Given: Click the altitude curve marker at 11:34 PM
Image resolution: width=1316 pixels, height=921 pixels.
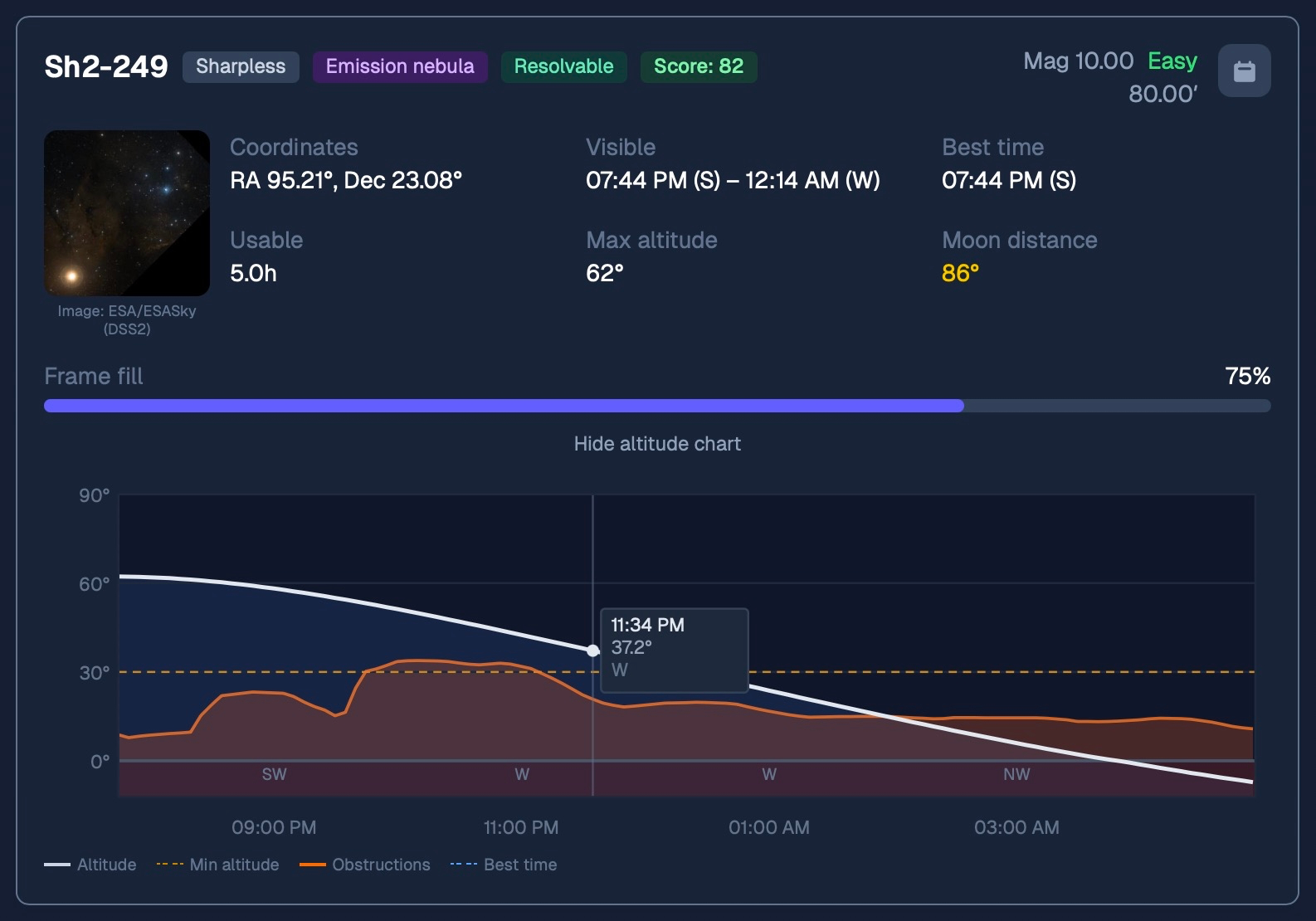Looking at the screenshot, I should pos(592,651).
